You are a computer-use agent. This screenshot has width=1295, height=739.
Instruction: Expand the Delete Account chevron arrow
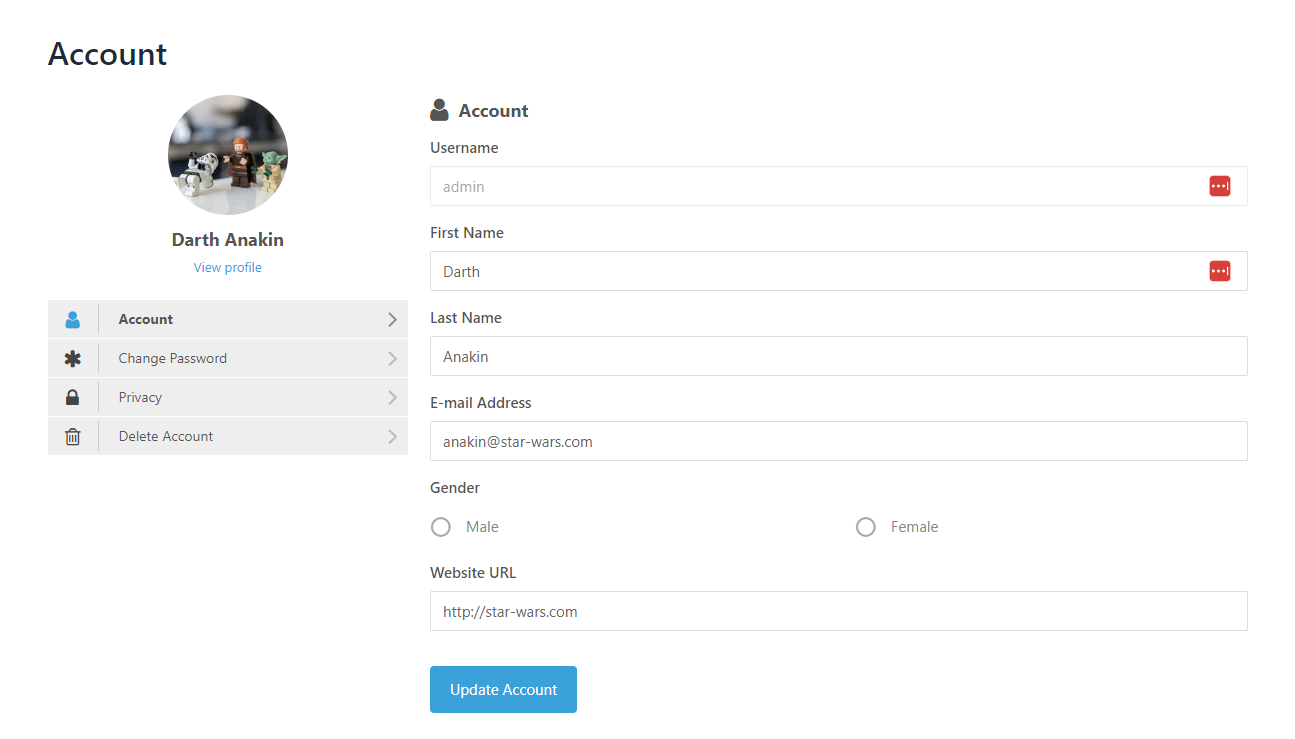(x=392, y=437)
